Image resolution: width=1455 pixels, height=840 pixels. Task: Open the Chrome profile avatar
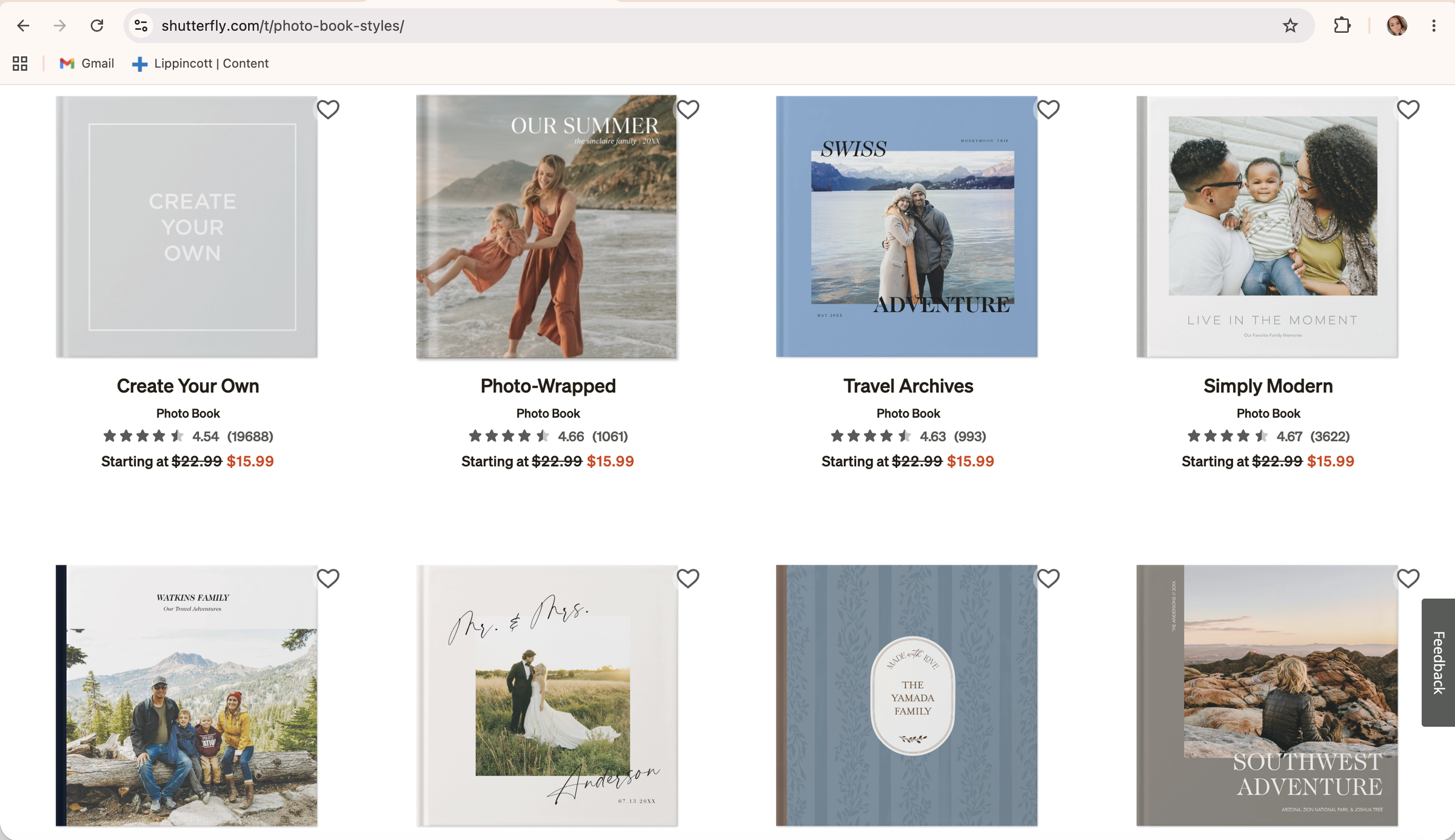coord(1397,25)
